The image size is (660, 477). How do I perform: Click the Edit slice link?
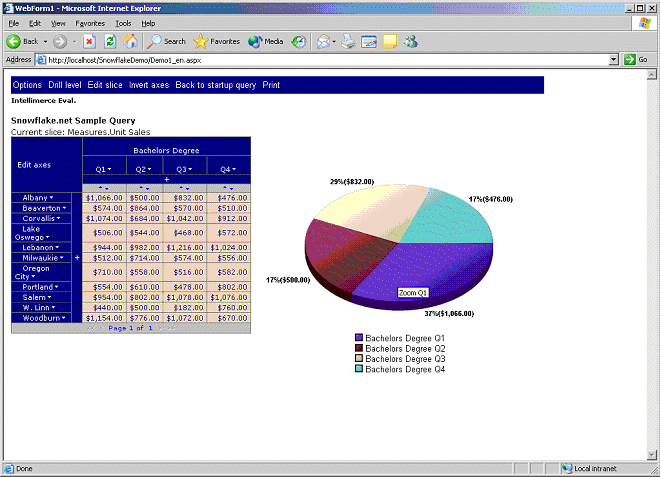click(105, 85)
